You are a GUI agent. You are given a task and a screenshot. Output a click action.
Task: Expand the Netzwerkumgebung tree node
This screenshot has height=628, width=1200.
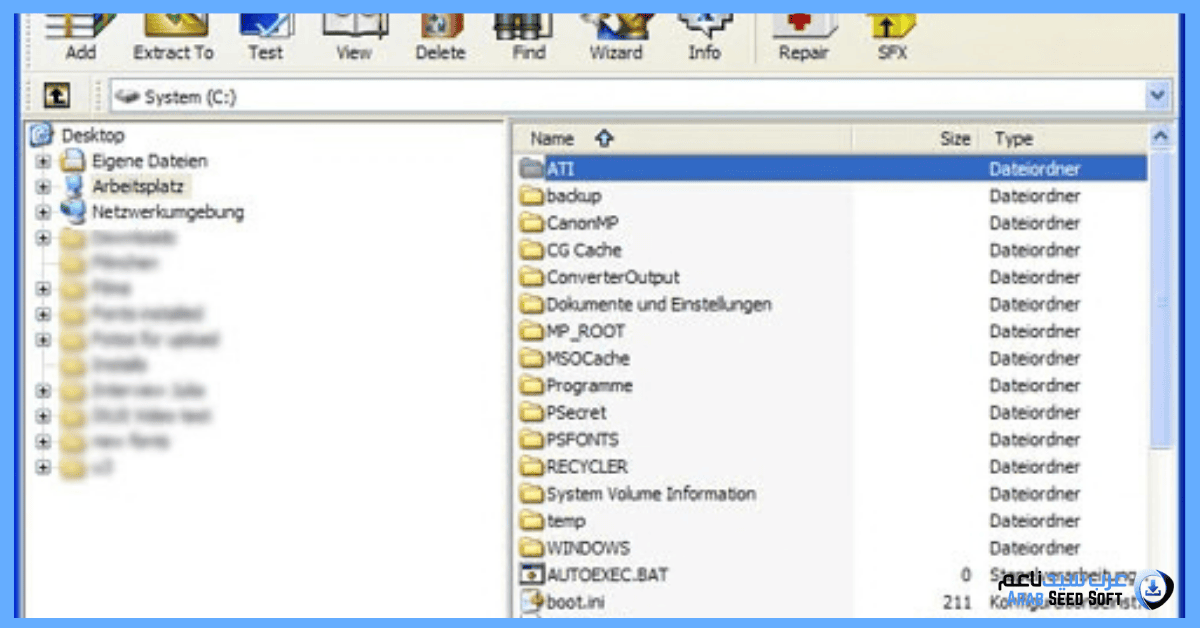click(43, 212)
